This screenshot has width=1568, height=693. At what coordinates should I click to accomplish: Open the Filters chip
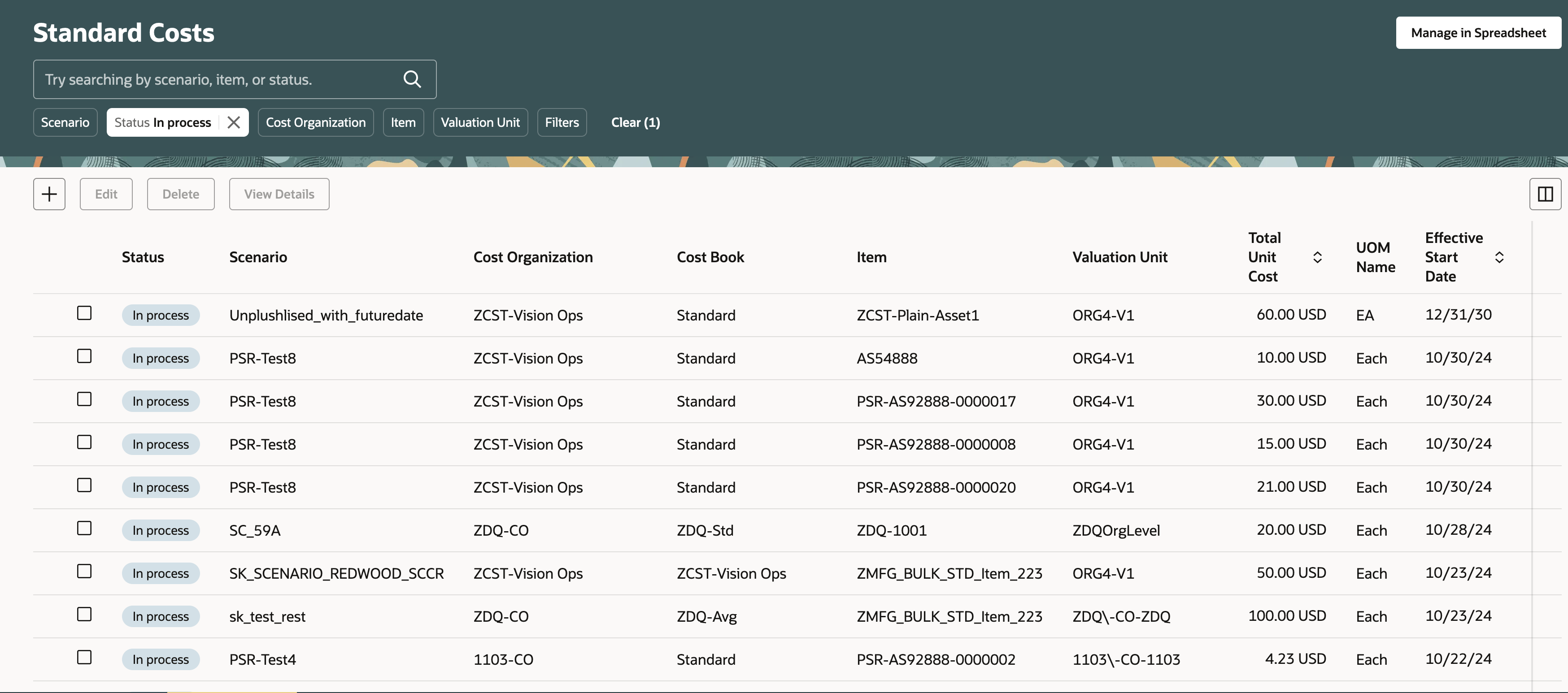tap(561, 122)
